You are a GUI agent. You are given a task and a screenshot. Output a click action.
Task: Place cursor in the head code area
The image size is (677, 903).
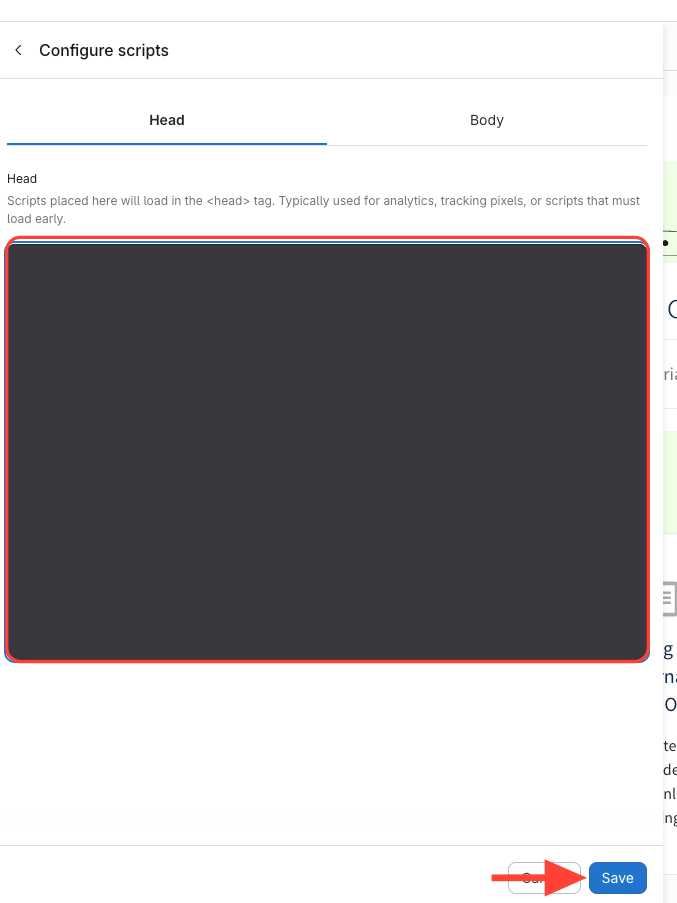(327, 450)
